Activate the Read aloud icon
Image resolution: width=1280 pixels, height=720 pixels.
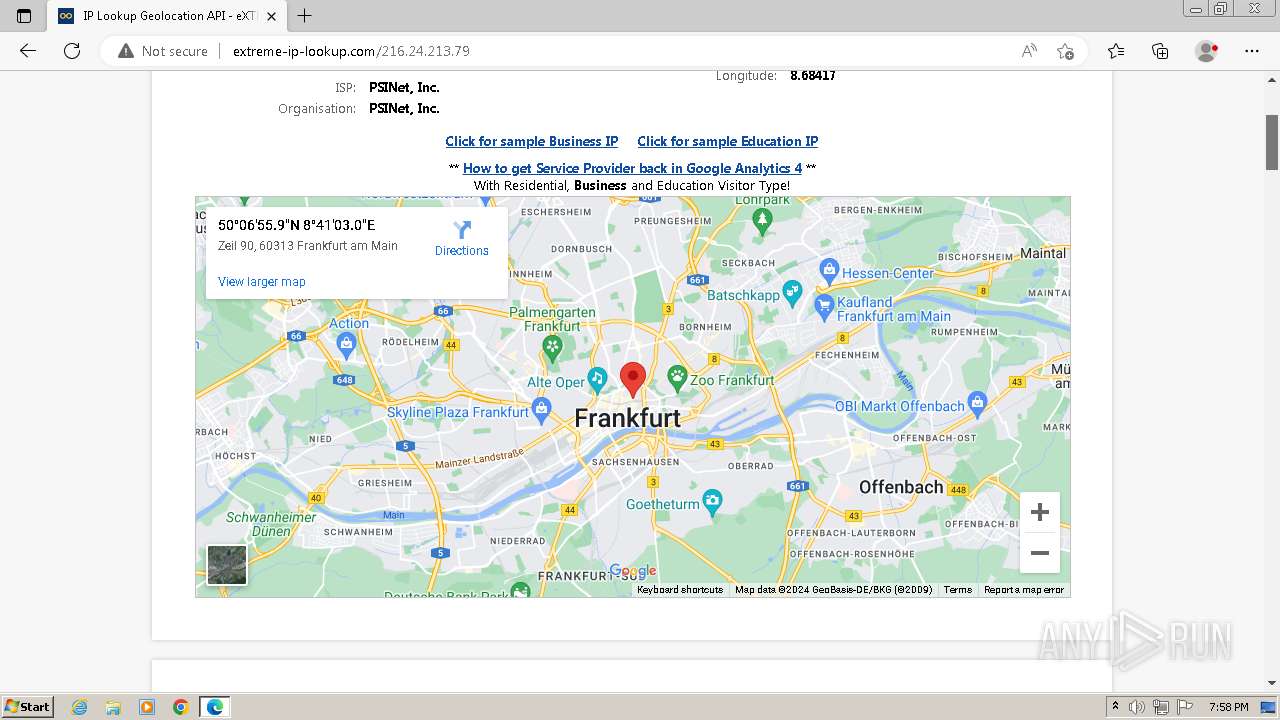tap(1029, 51)
